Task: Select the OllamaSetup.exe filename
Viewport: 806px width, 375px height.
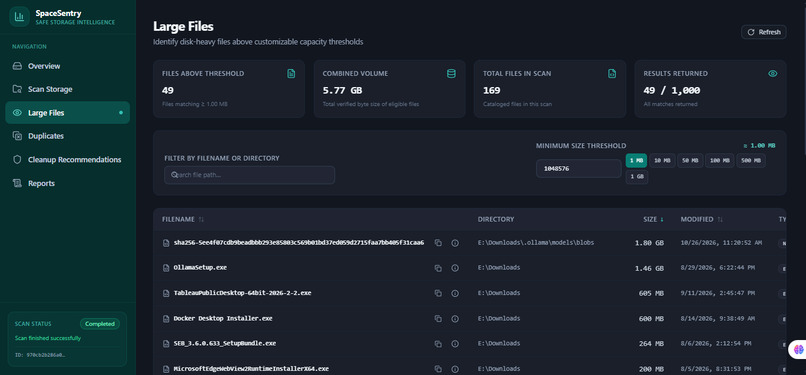Action: (x=200, y=268)
